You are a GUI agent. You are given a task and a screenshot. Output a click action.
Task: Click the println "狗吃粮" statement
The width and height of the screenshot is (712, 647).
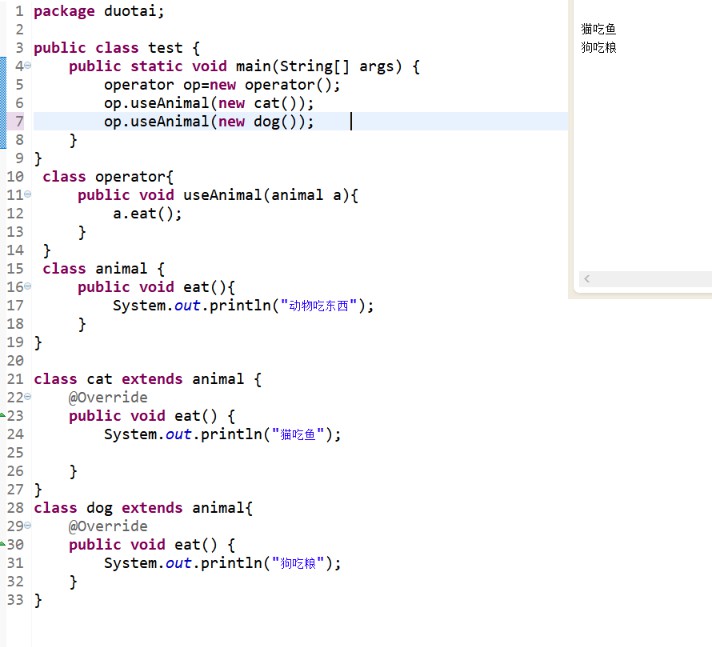222,563
